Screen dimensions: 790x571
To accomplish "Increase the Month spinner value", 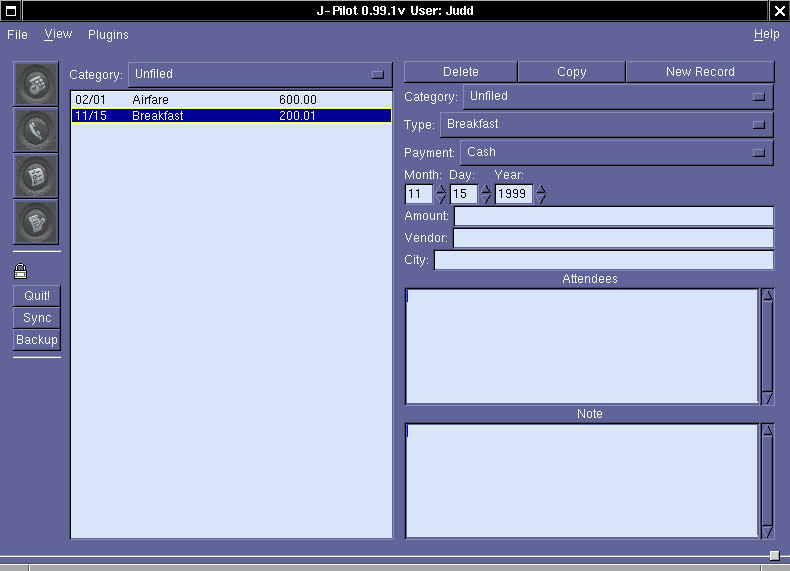I will [441, 189].
